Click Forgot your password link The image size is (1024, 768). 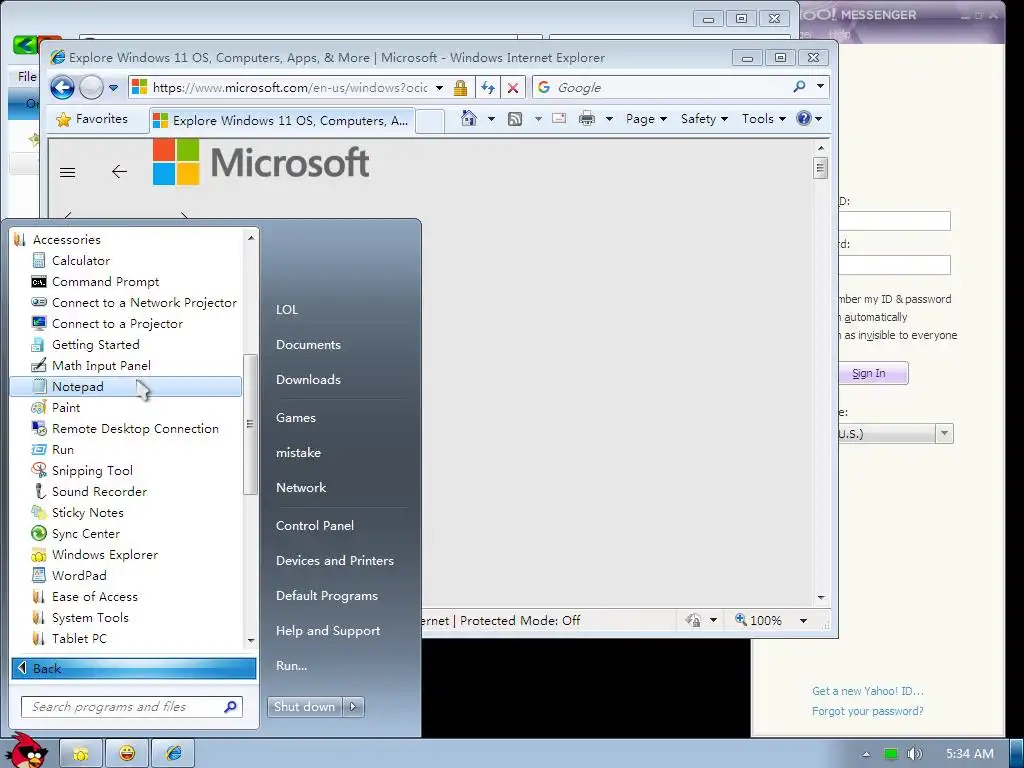[867, 711]
